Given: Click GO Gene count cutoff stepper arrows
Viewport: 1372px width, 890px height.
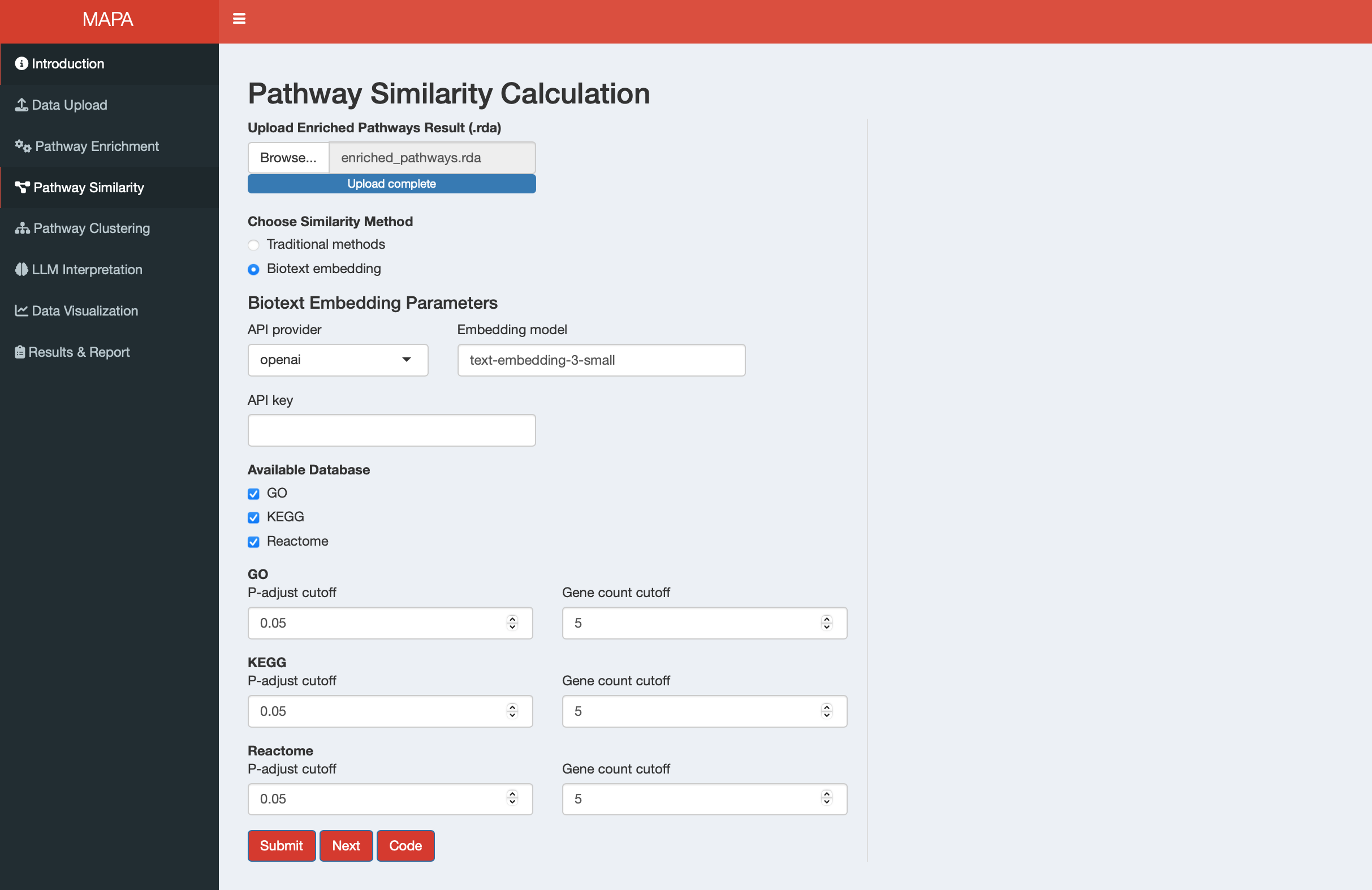Looking at the screenshot, I should [x=827, y=623].
